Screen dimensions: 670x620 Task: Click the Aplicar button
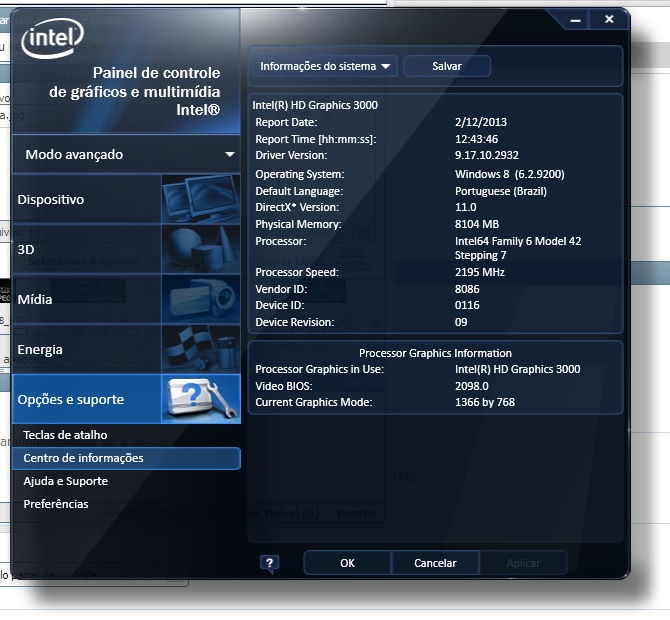pyautogui.click(x=523, y=563)
